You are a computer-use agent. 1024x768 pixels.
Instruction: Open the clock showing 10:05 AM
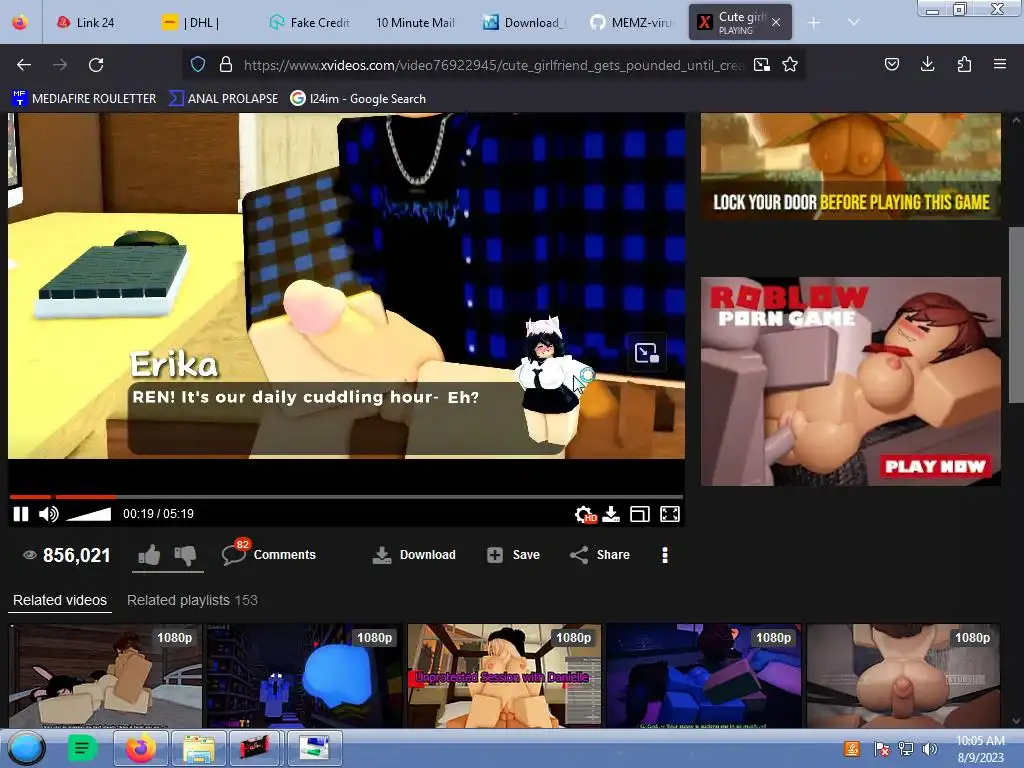[980, 749]
